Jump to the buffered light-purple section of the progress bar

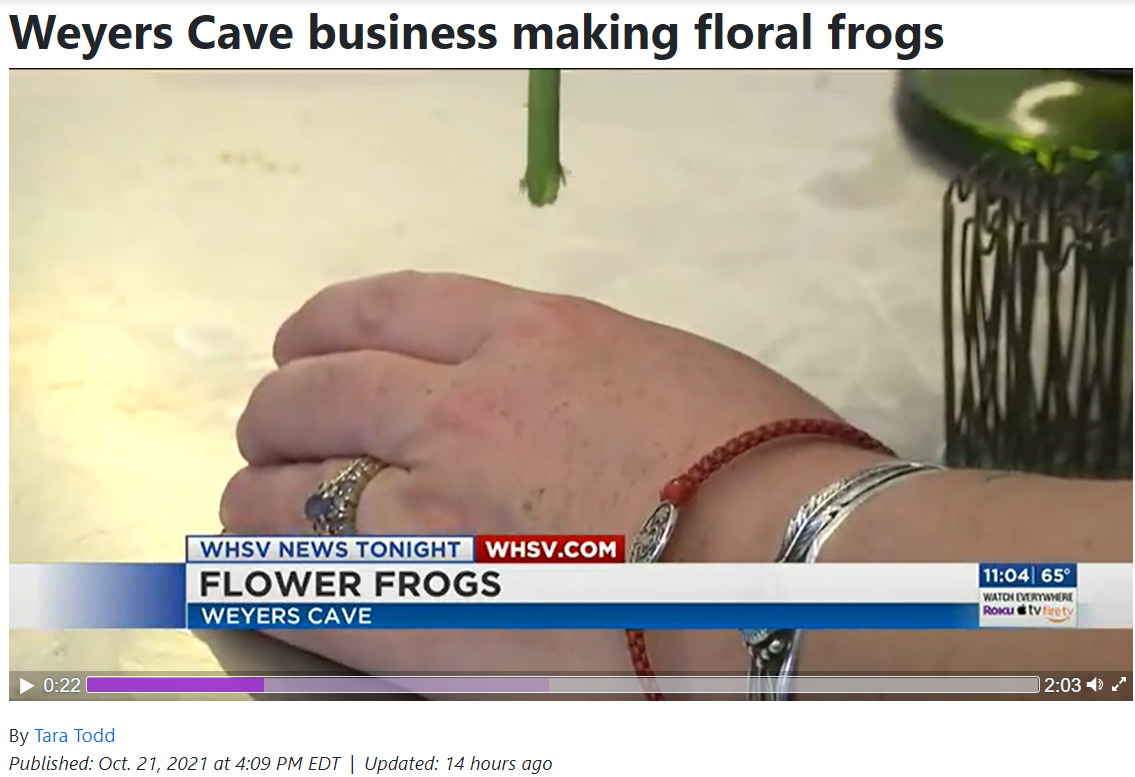click(x=406, y=684)
